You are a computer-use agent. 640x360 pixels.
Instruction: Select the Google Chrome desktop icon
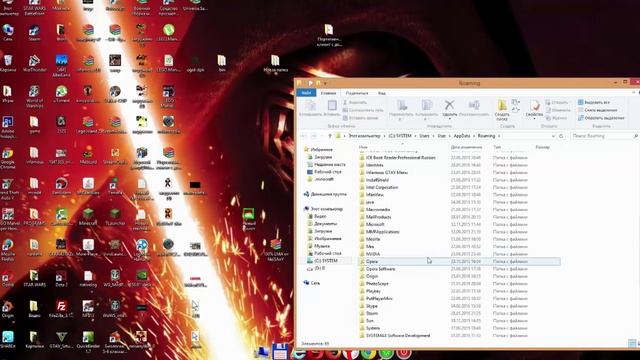click(8, 158)
